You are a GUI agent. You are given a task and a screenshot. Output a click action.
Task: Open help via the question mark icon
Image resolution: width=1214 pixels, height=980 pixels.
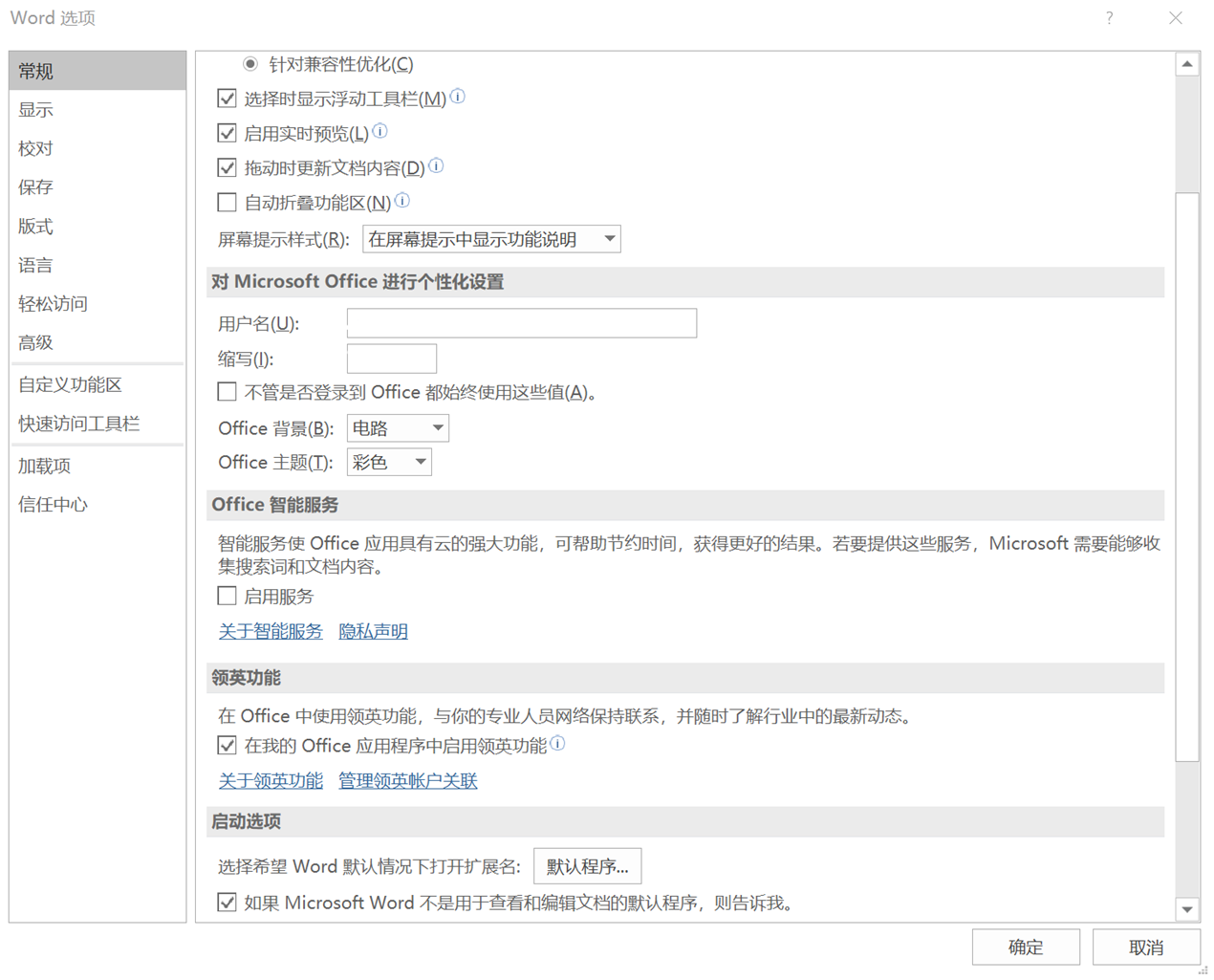(1108, 17)
